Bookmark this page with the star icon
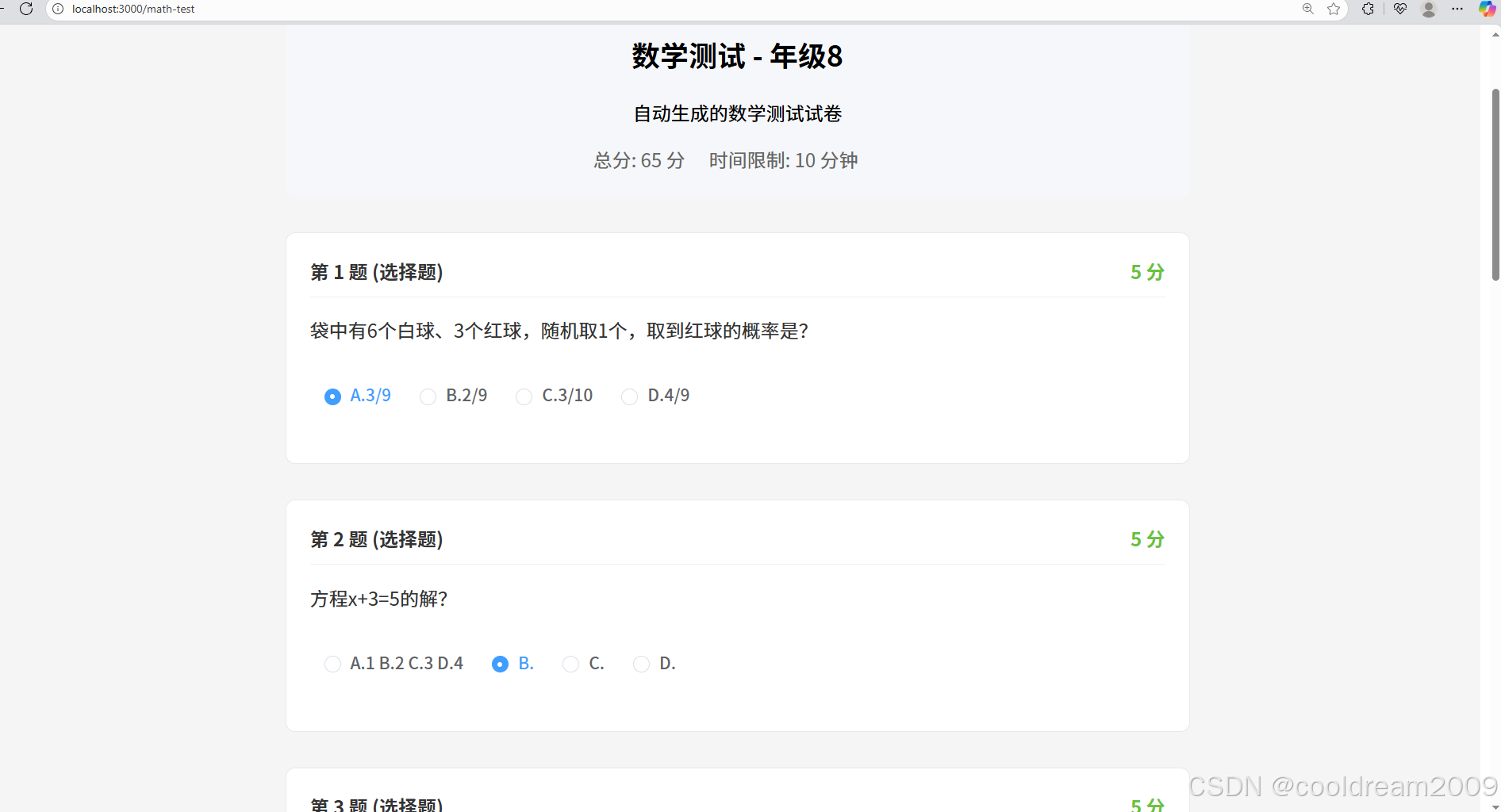Image resolution: width=1501 pixels, height=812 pixels. [x=1334, y=9]
